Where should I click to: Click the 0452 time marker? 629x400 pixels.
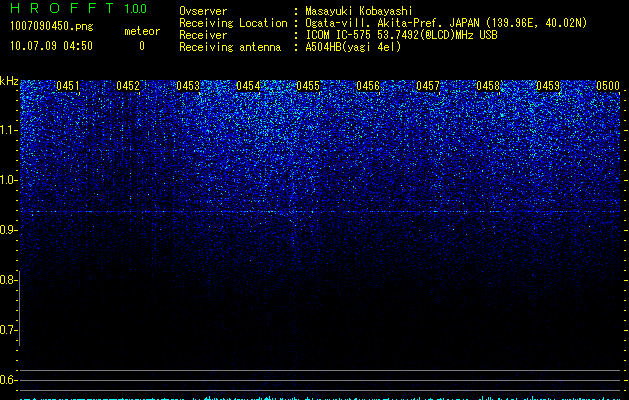point(128,85)
